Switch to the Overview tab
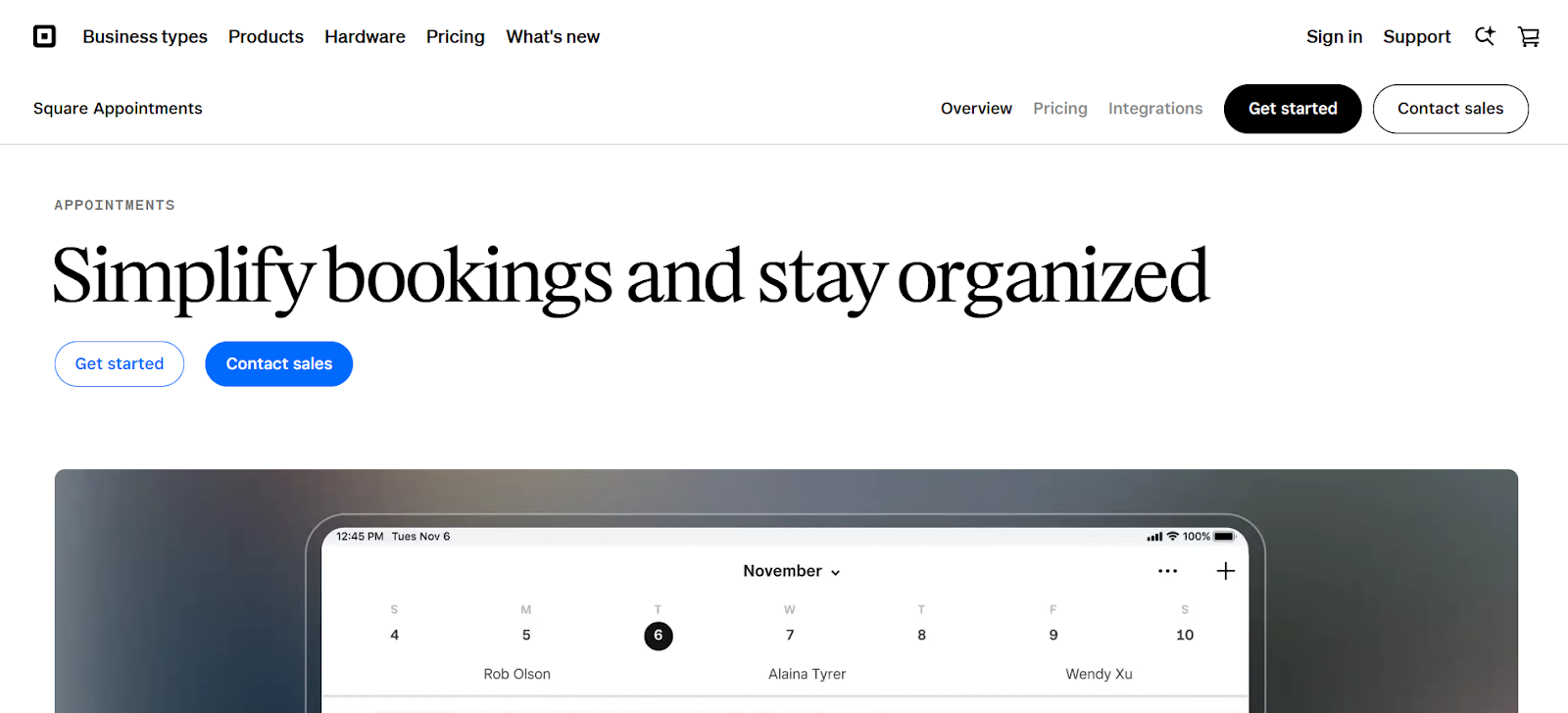The image size is (1568, 713). (x=976, y=109)
